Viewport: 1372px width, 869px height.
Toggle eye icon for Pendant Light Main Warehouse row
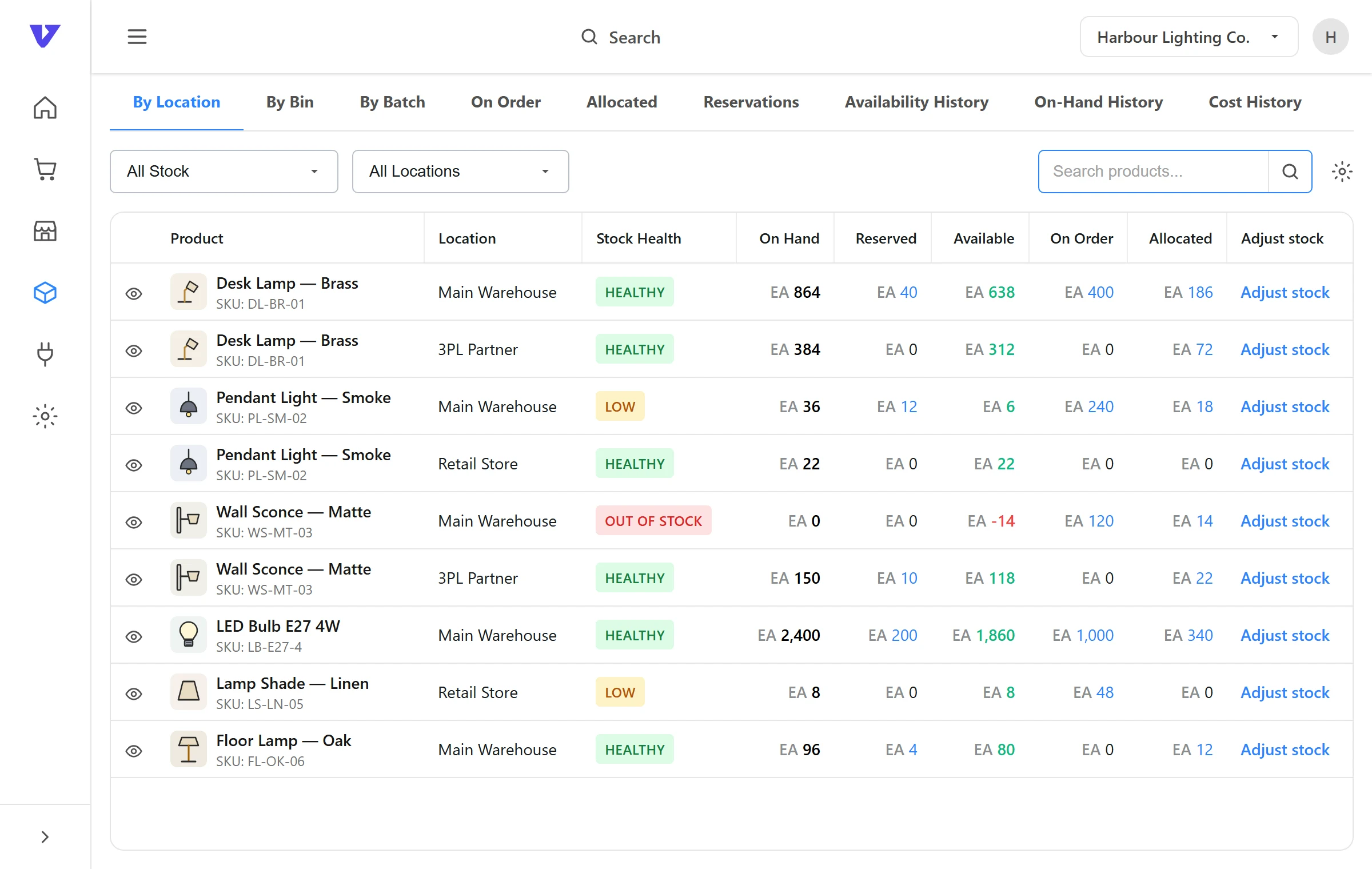(134, 408)
